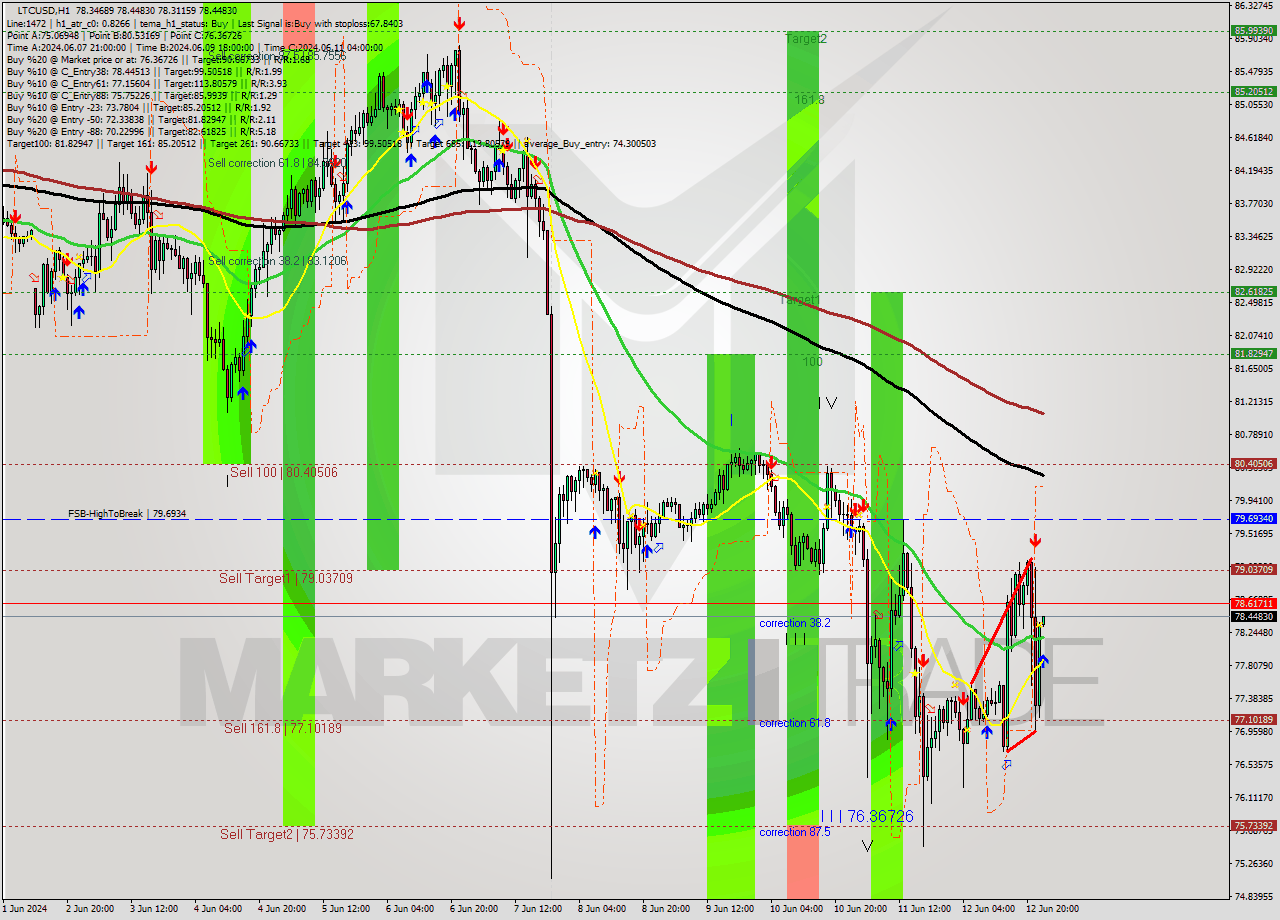This screenshot has width=1280, height=920.
Task: Click the '6 Jun 20:00' time axis label
Action: (x=474, y=909)
